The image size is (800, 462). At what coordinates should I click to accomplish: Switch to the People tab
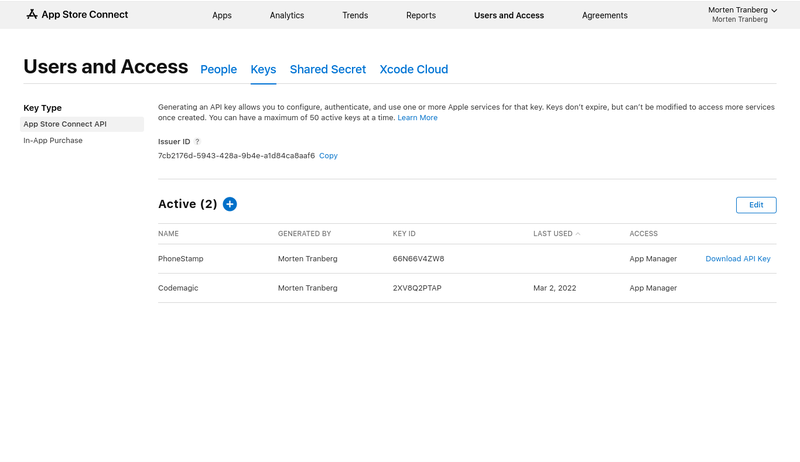coord(218,69)
